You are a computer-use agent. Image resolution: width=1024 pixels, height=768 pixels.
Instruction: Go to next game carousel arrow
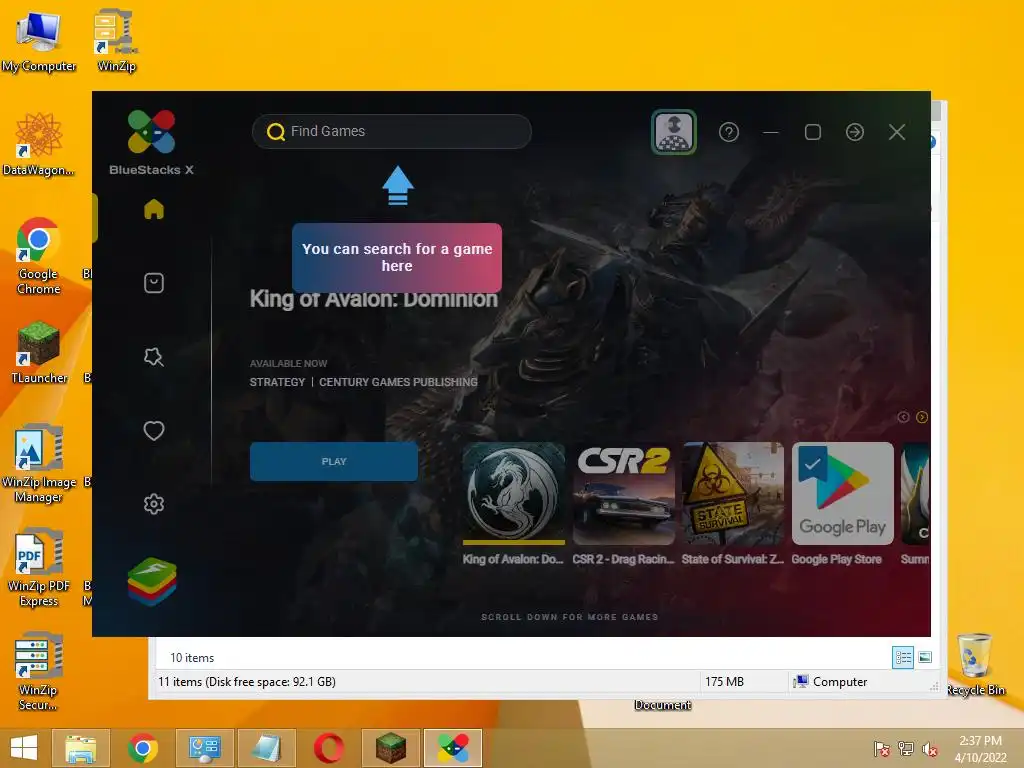click(x=922, y=417)
